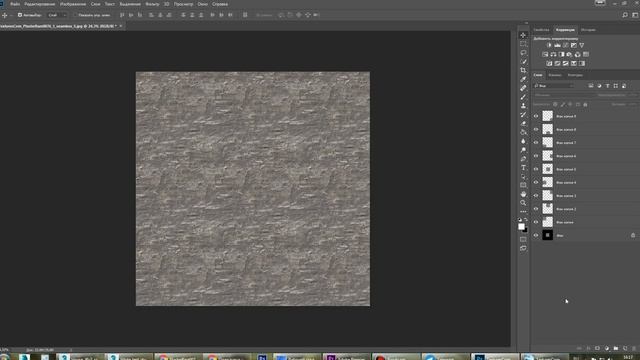Click the delete layer trash icon
The image size is (640, 360).
coord(634,349)
